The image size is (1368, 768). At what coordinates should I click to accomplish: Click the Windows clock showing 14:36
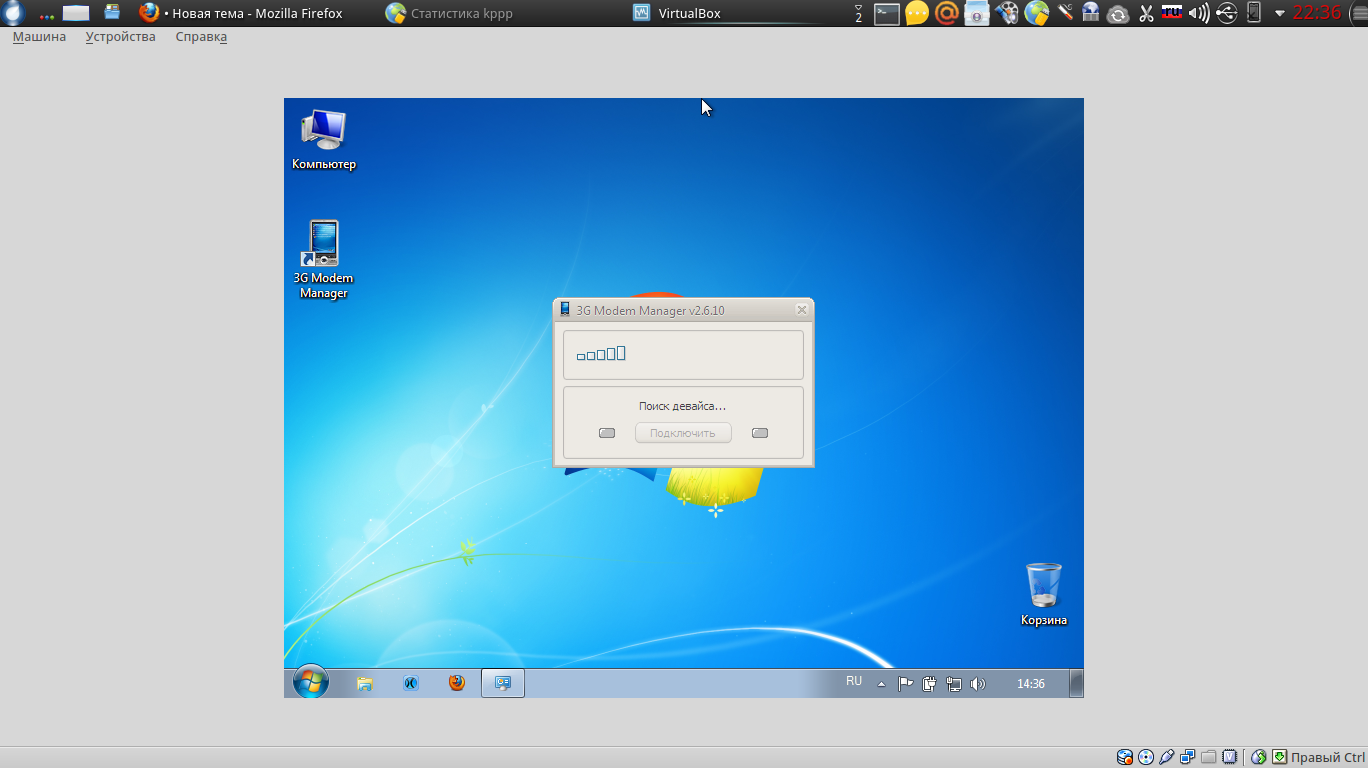point(1031,684)
